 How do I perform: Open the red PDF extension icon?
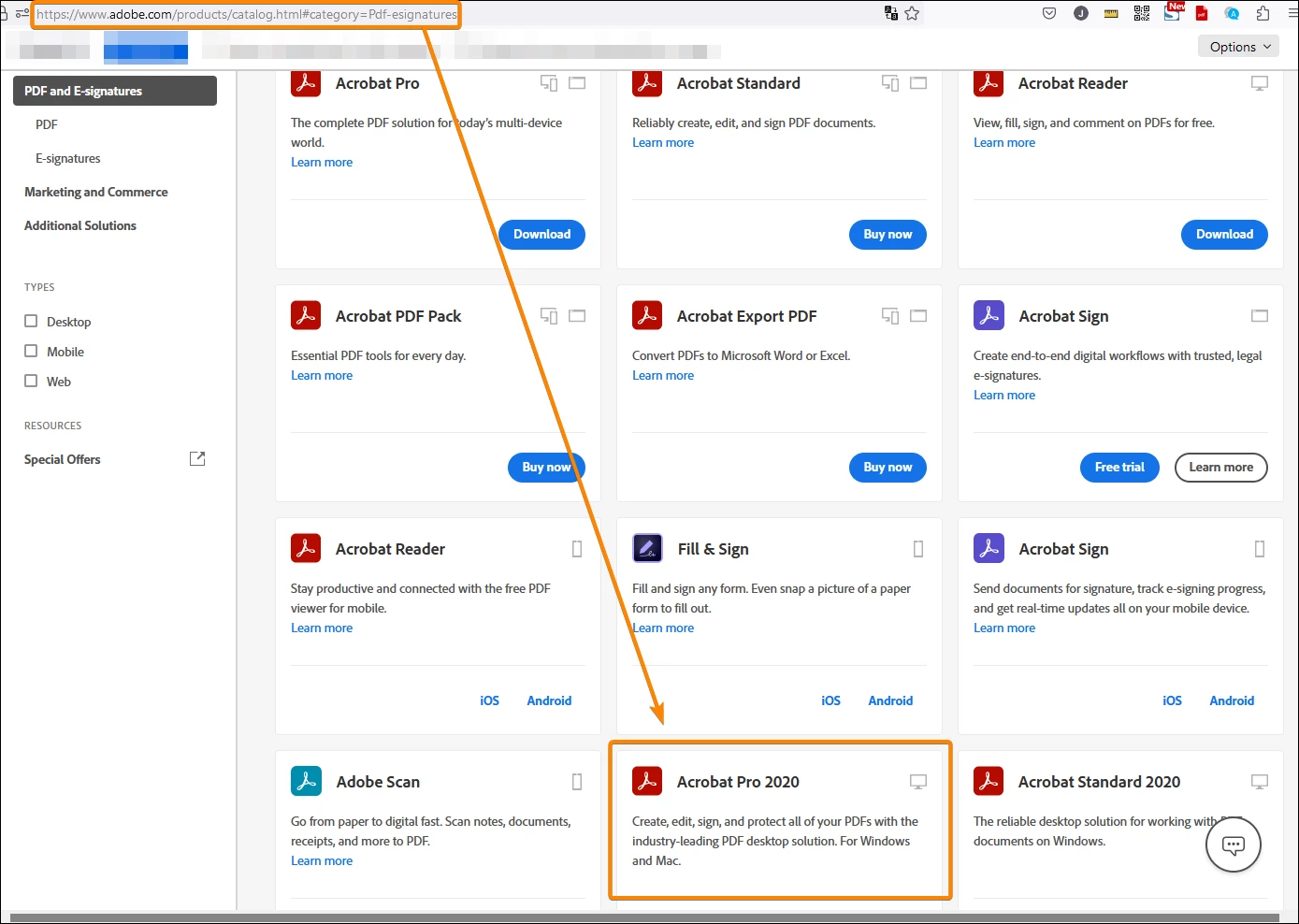coord(1202,13)
